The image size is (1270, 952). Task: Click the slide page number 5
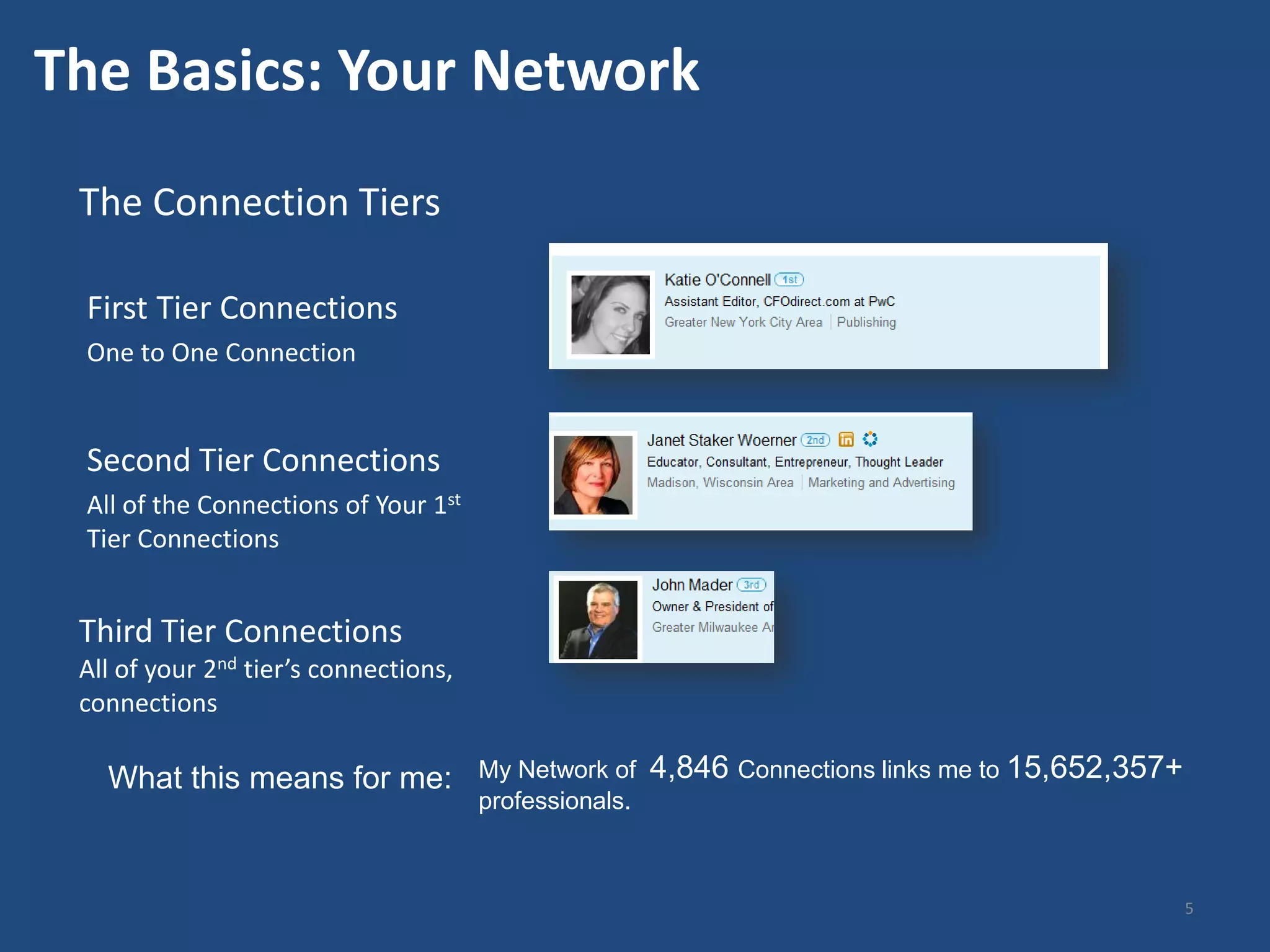tap(1189, 909)
